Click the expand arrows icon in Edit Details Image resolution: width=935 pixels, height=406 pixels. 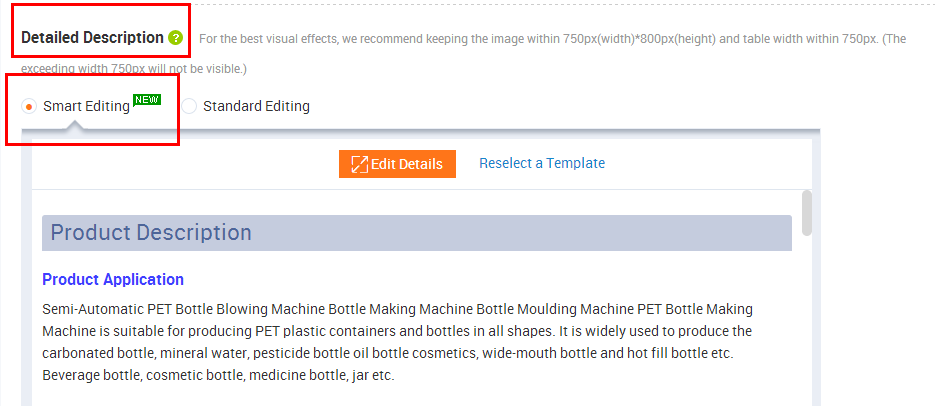(x=360, y=164)
